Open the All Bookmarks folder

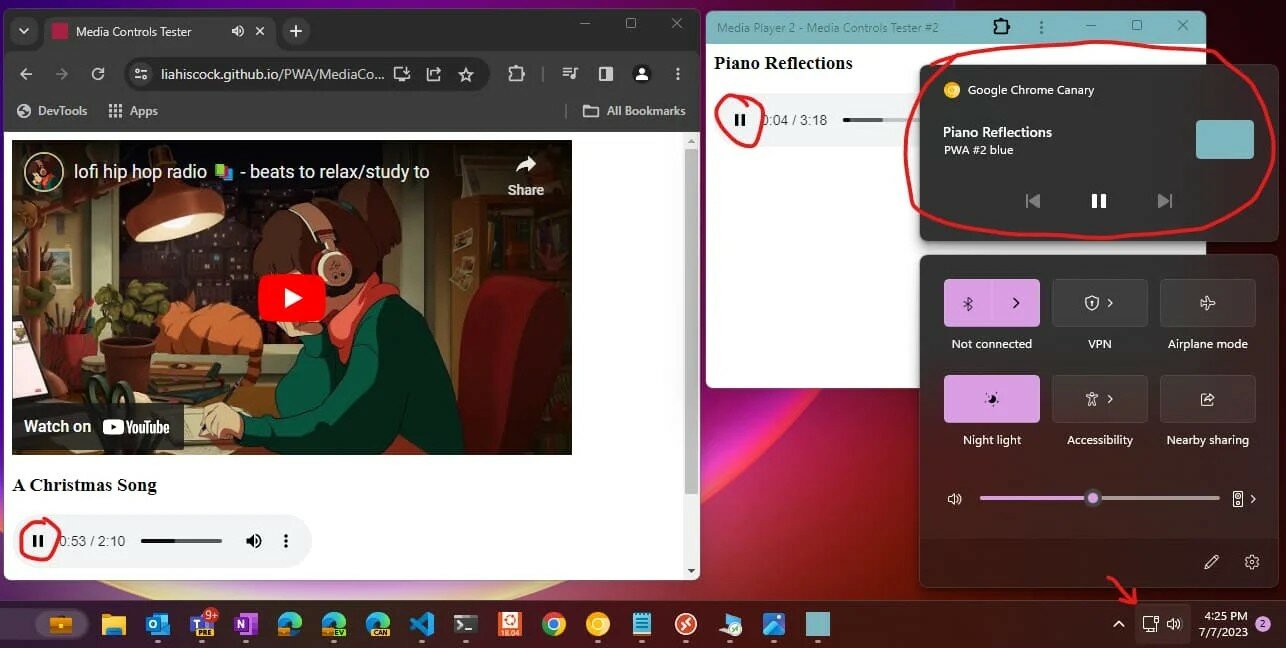click(x=634, y=111)
